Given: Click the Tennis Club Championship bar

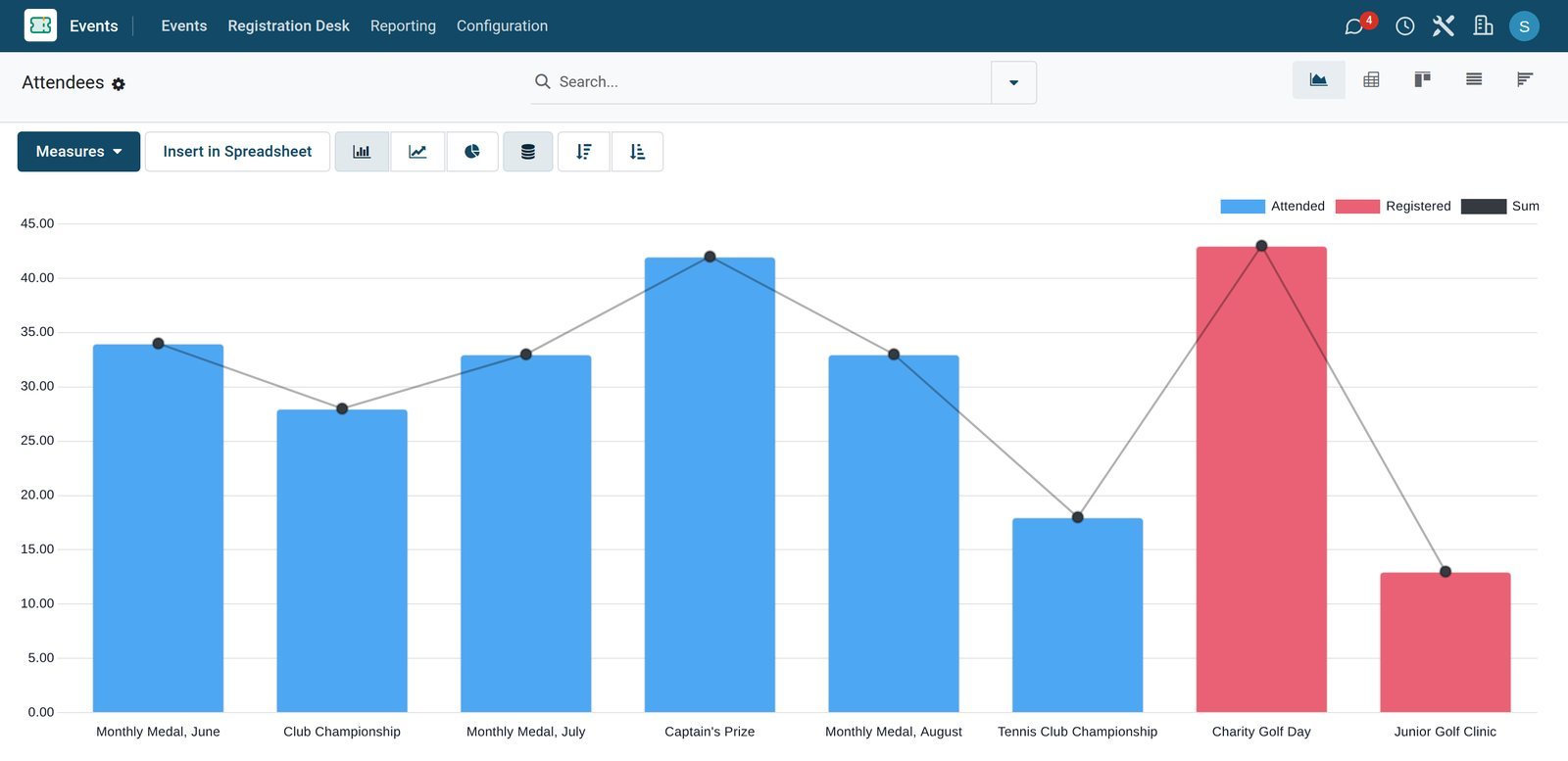Looking at the screenshot, I should click(1077, 615).
